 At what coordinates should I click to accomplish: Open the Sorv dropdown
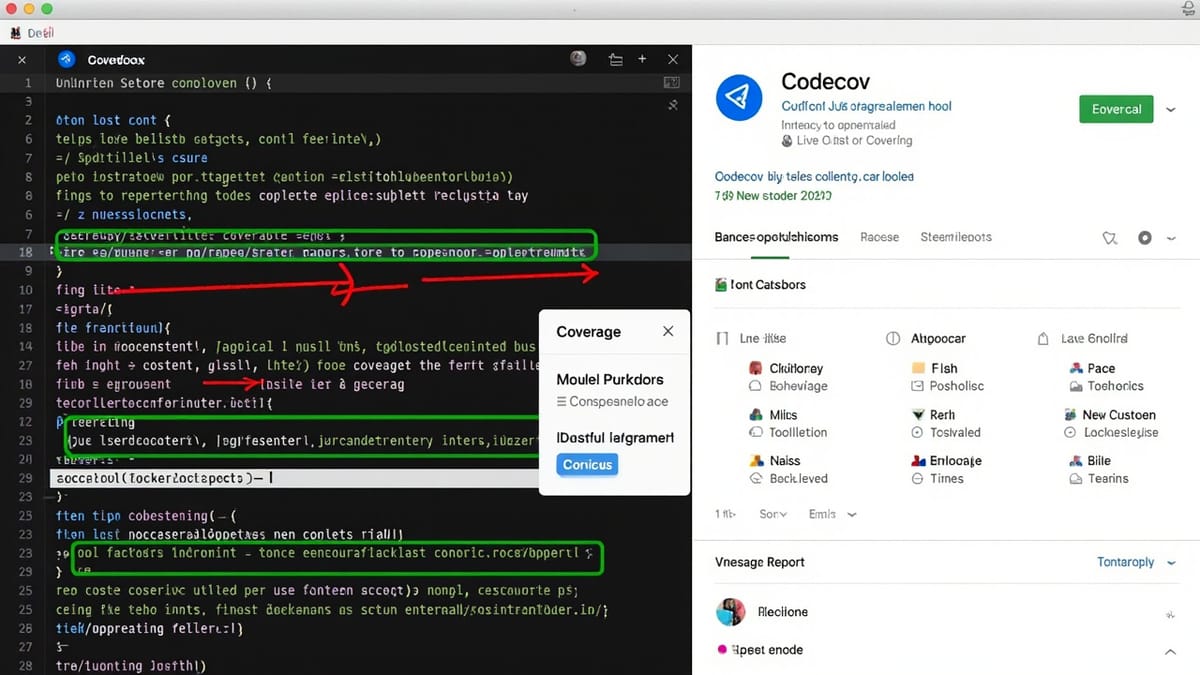(773, 514)
